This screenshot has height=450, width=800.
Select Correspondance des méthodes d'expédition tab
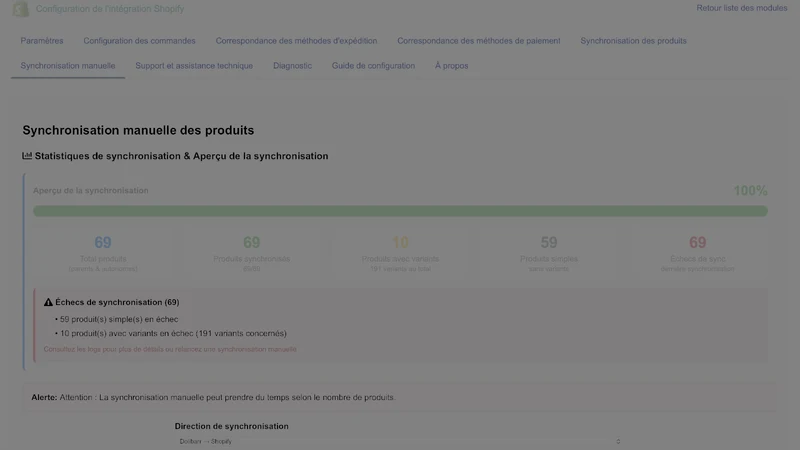point(296,41)
